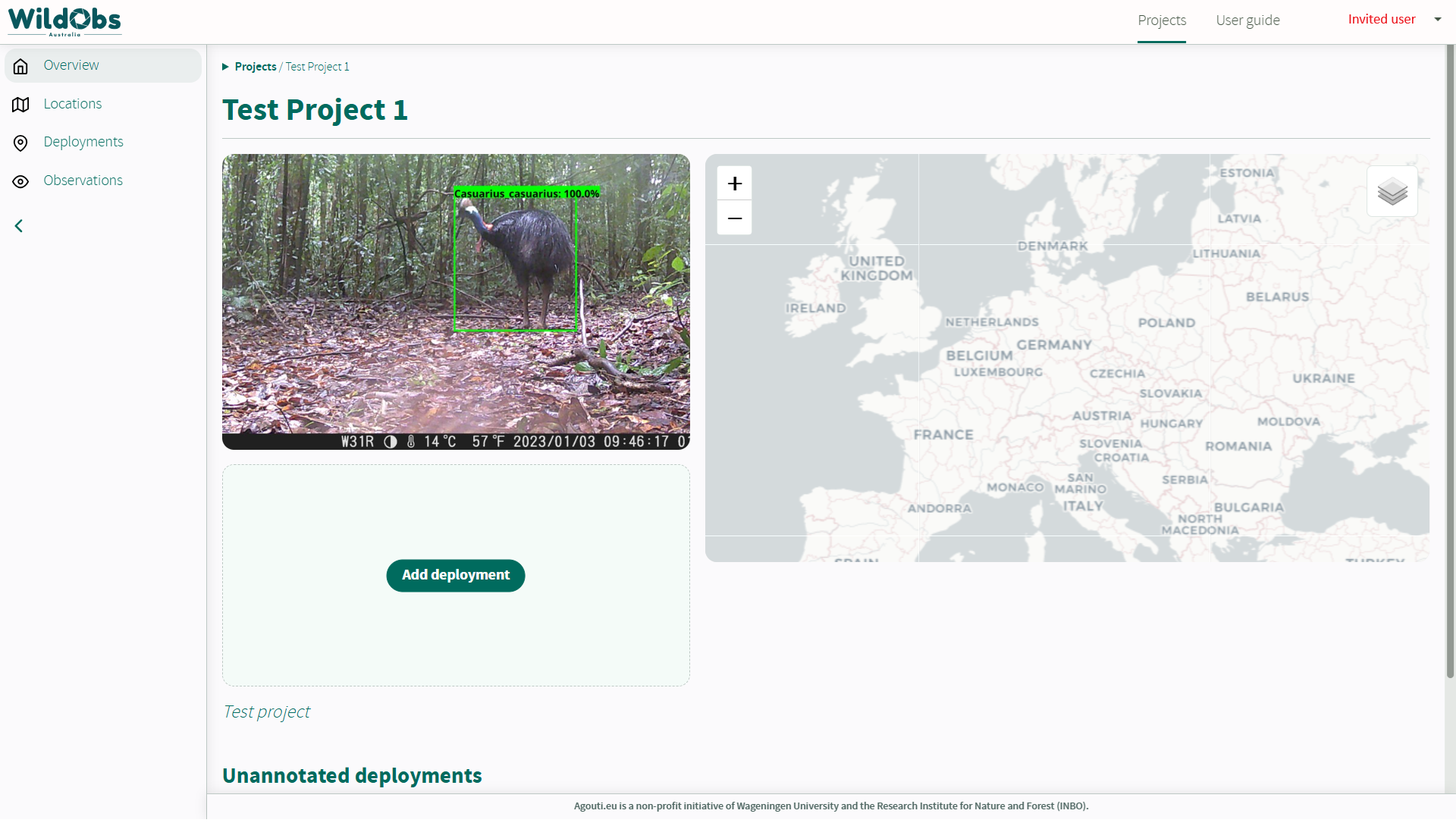Click the Locations map icon
Viewport: 1456px width, 823px height.
click(20, 105)
